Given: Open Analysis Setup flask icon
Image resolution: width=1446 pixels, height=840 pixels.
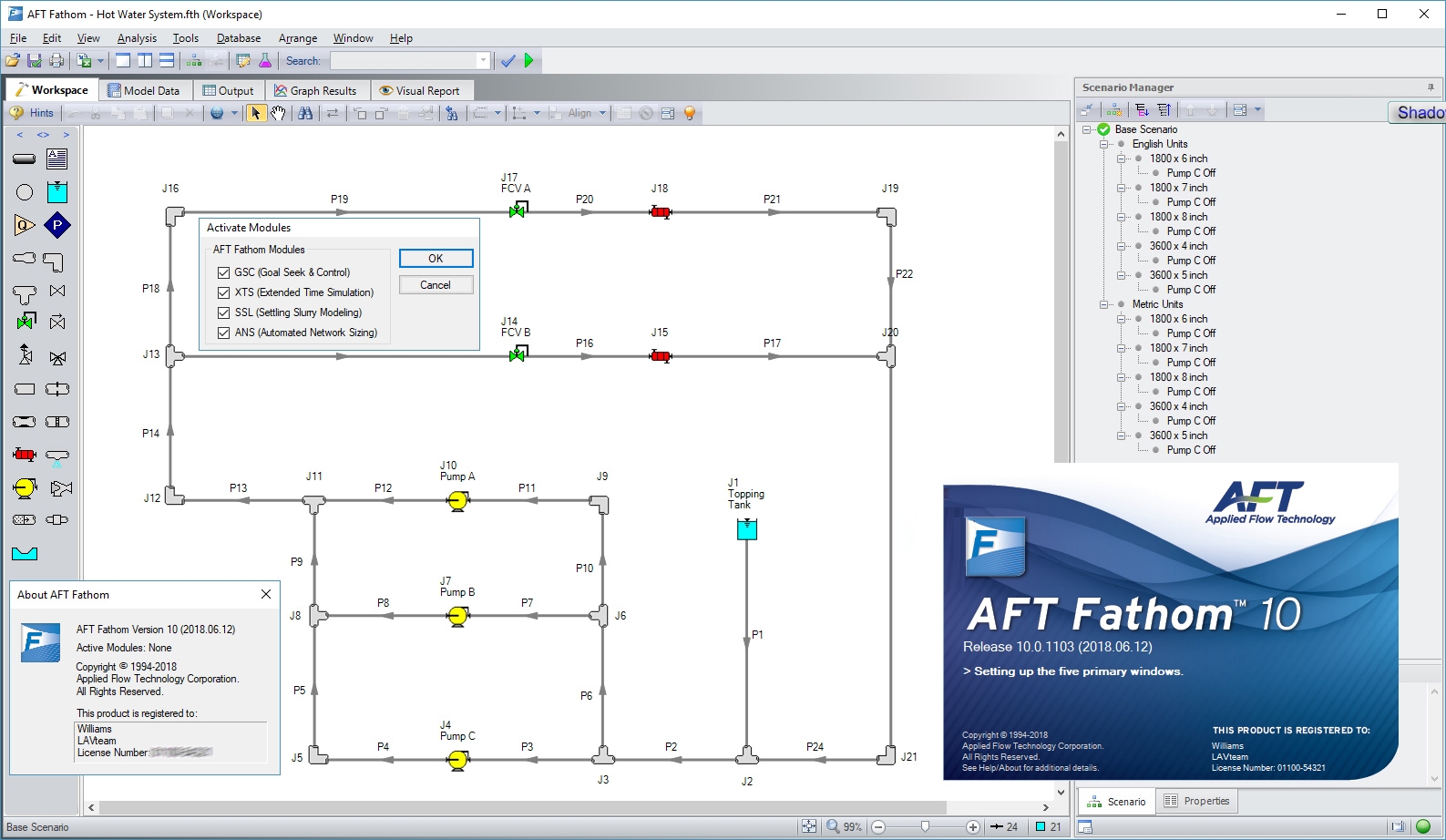Looking at the screenshot, I should tap(265, 61).
